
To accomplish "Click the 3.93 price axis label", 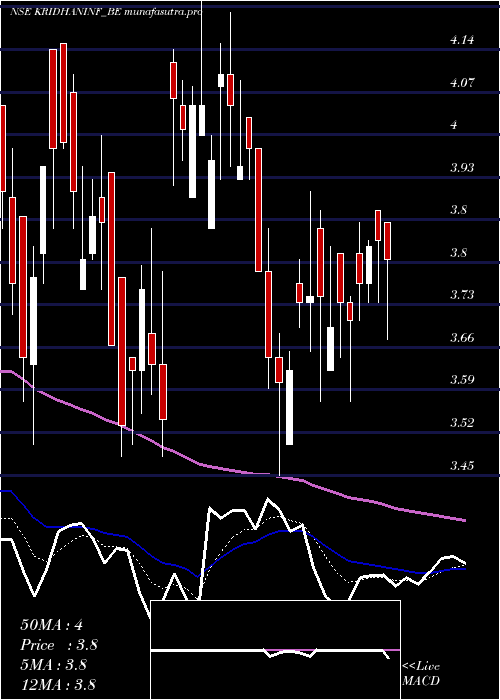I will click(x=462, y=167).
